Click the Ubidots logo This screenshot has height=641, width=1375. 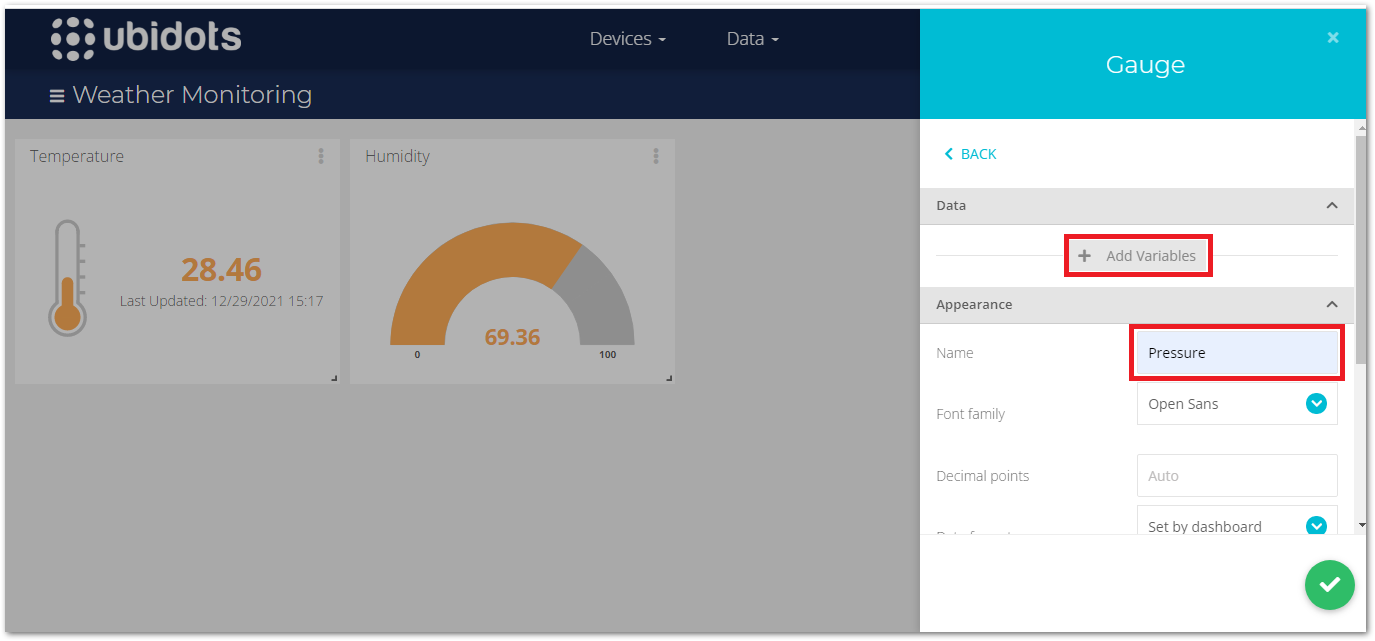coord(146,38)
